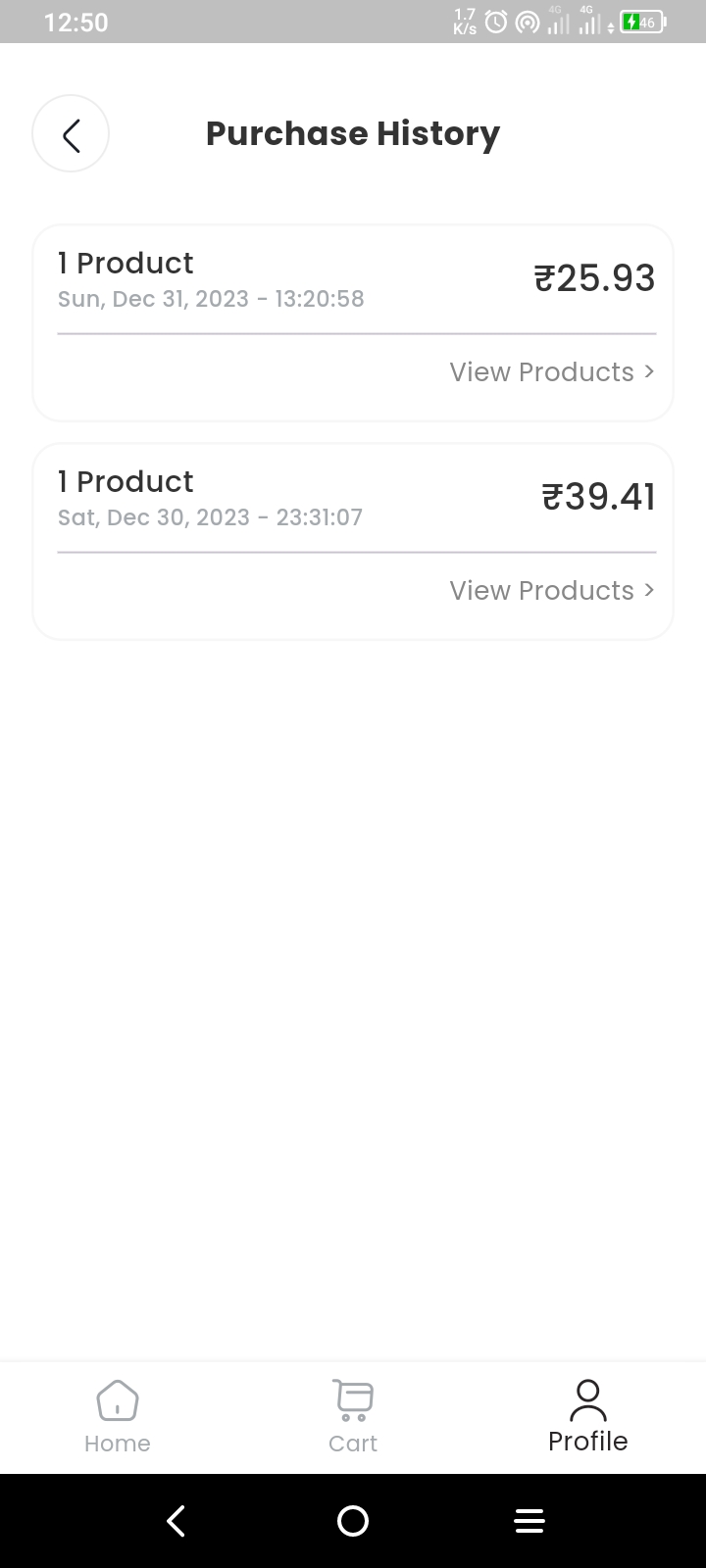Tap the Android back navigation arrow

[x=176, y=1521]
